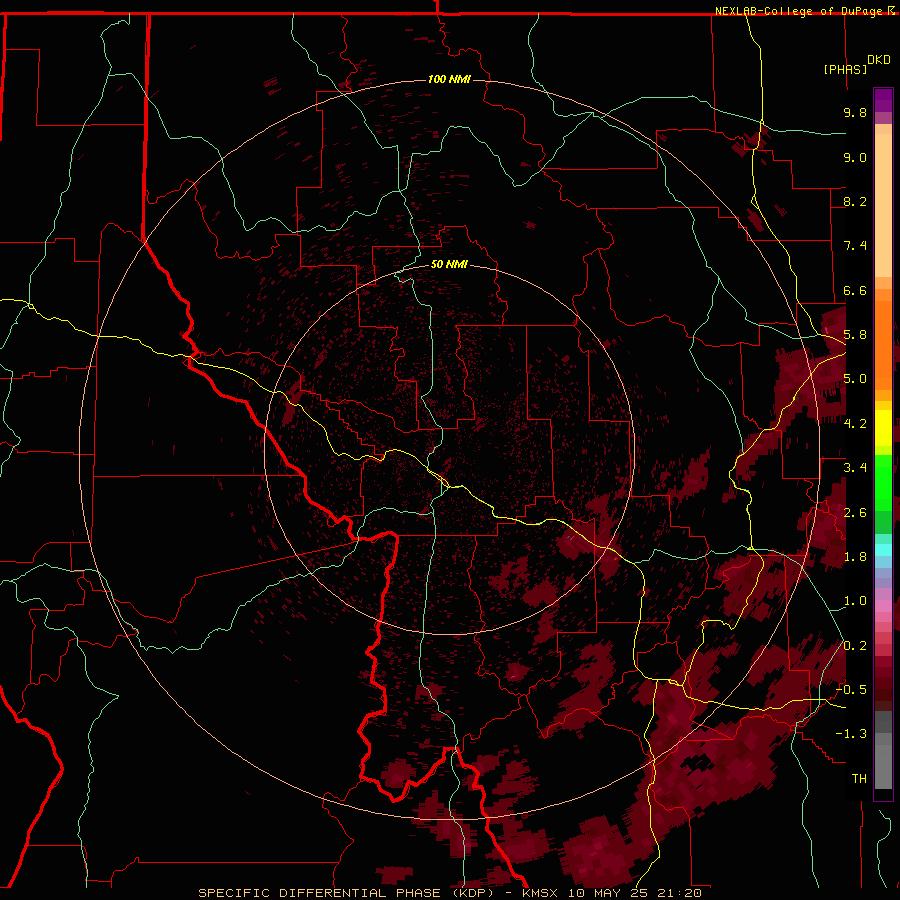Click the purple top segment of the color bar
The height and width of the screenshot is (900, 900).
click(883, 100)
